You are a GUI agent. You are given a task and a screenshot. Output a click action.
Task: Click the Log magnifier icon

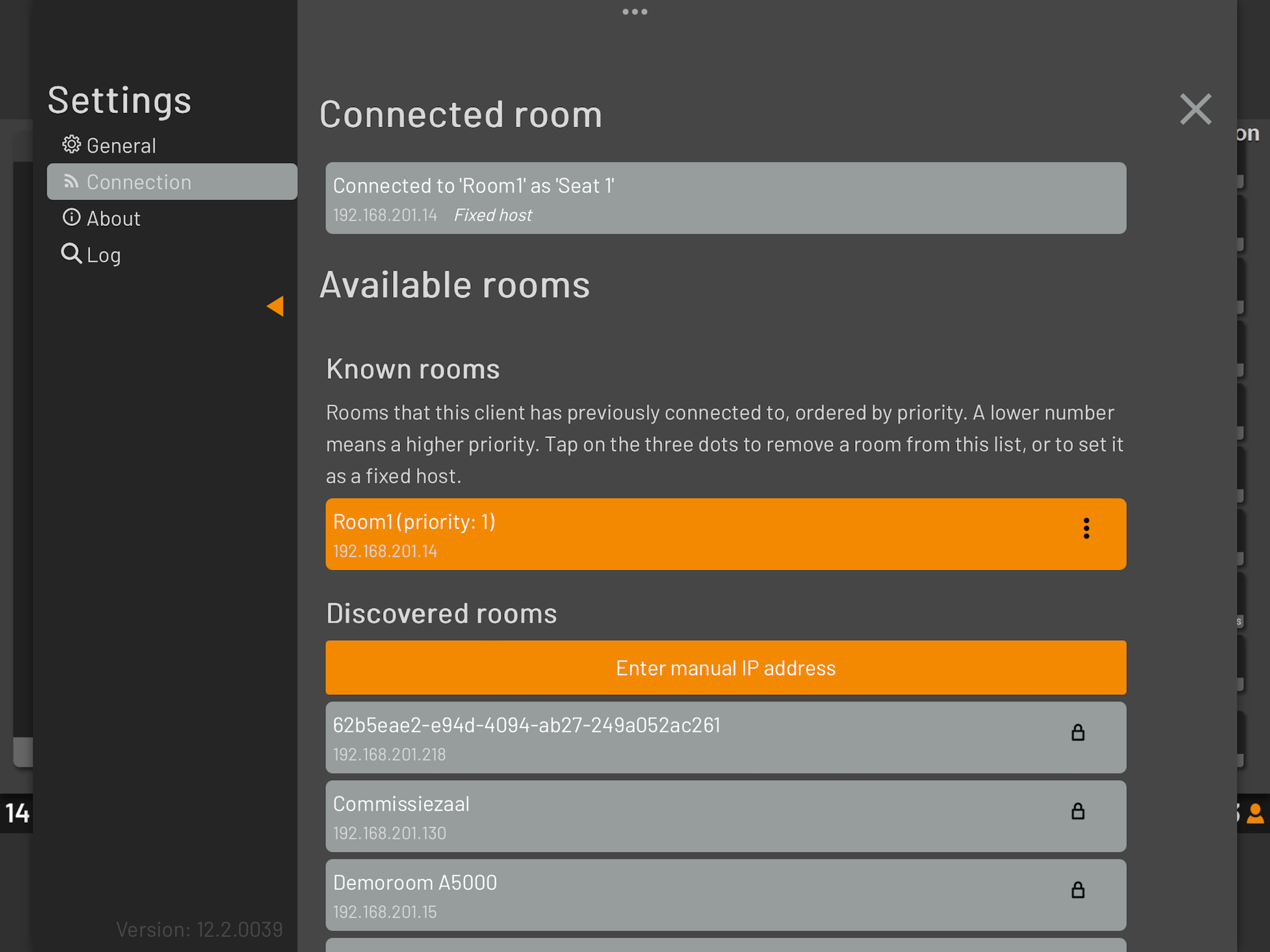(71, 253)
